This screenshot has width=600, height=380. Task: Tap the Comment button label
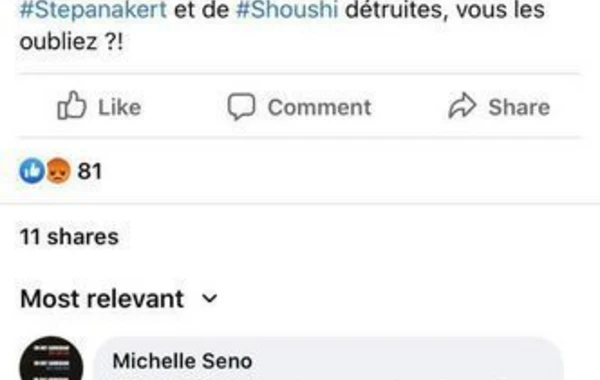(x=320, y=107)
